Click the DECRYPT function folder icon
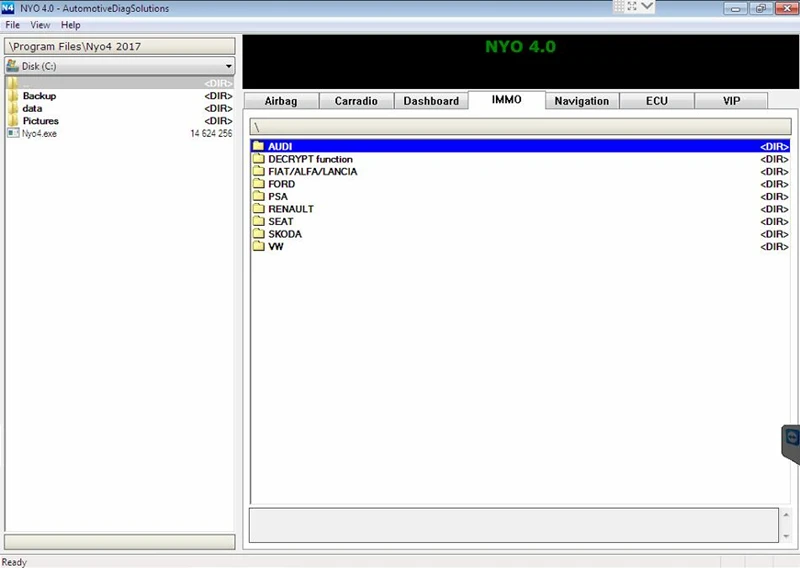This screenshot has height=568, width=800. 259,159
